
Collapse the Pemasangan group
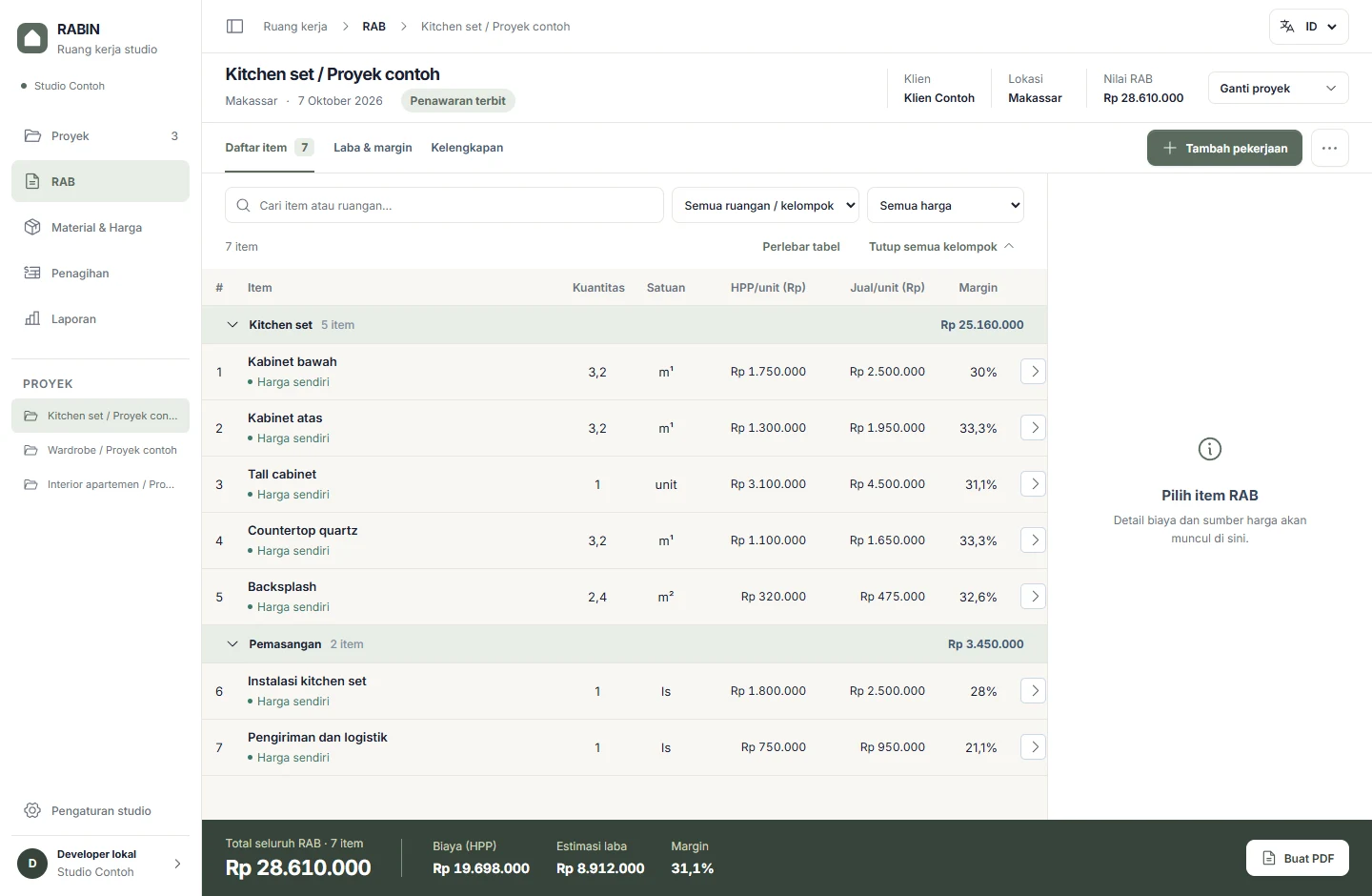[232, 644]
